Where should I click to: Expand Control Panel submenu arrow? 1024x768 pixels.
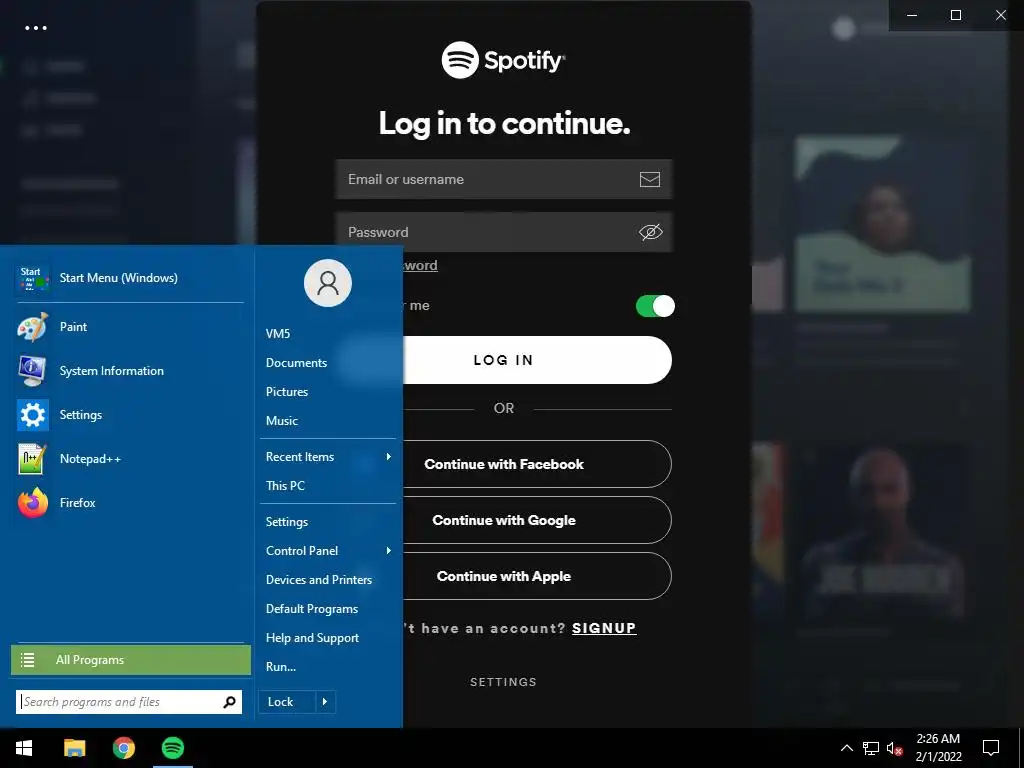point(389,551)
